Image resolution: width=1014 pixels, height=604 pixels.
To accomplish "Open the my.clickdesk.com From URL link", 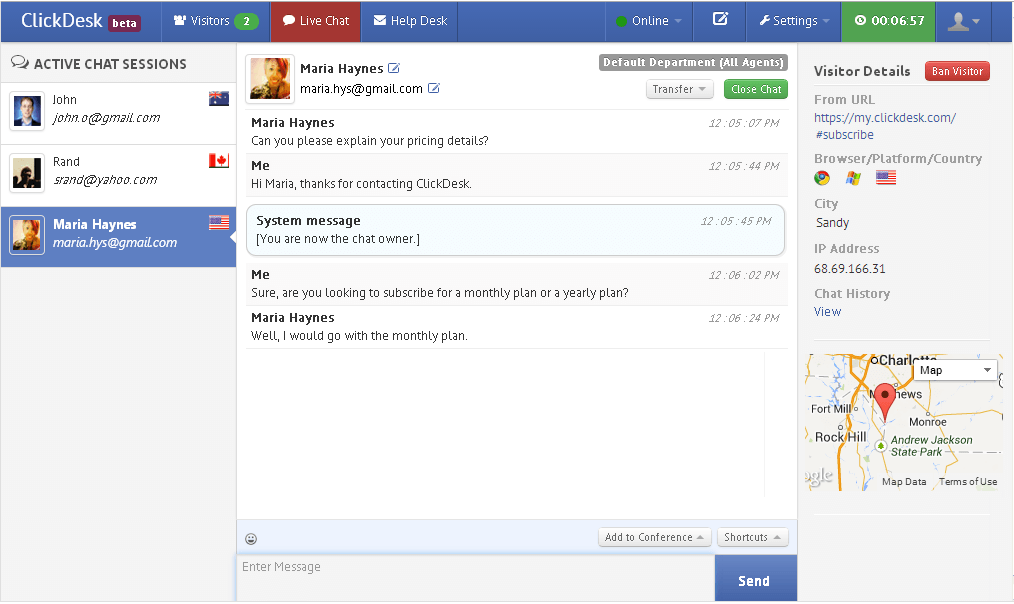I will point(885,126).
